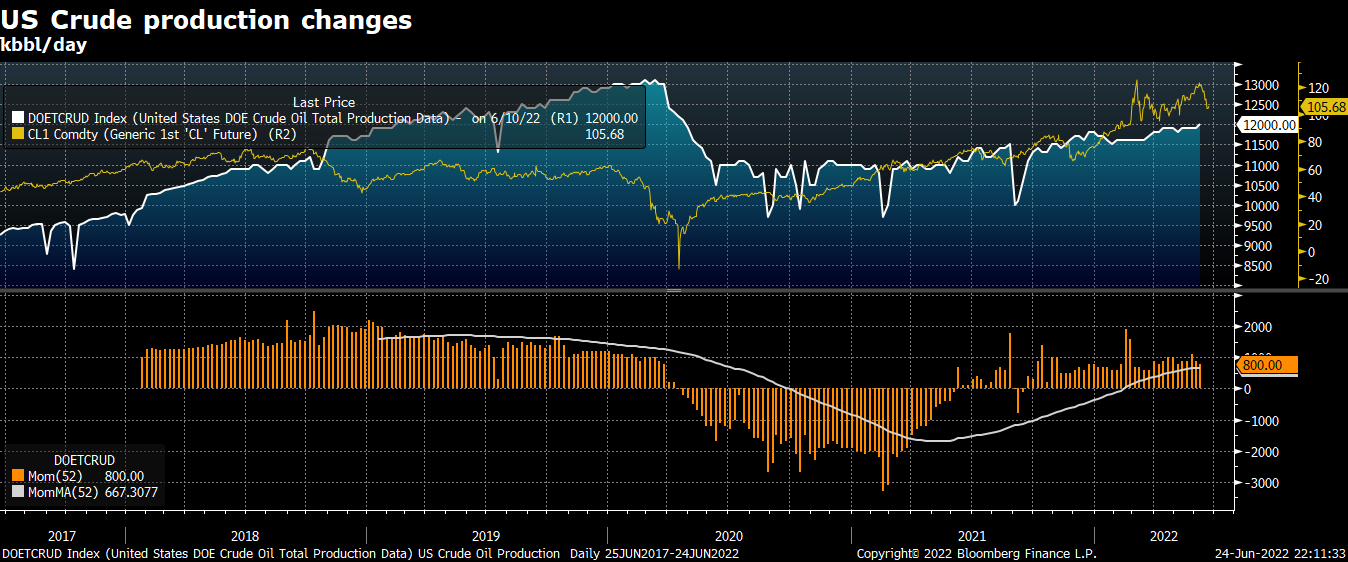Click the 2018 year label on the time axis
This screenshot has width=1348, height=562.
(x=244, y=535)
